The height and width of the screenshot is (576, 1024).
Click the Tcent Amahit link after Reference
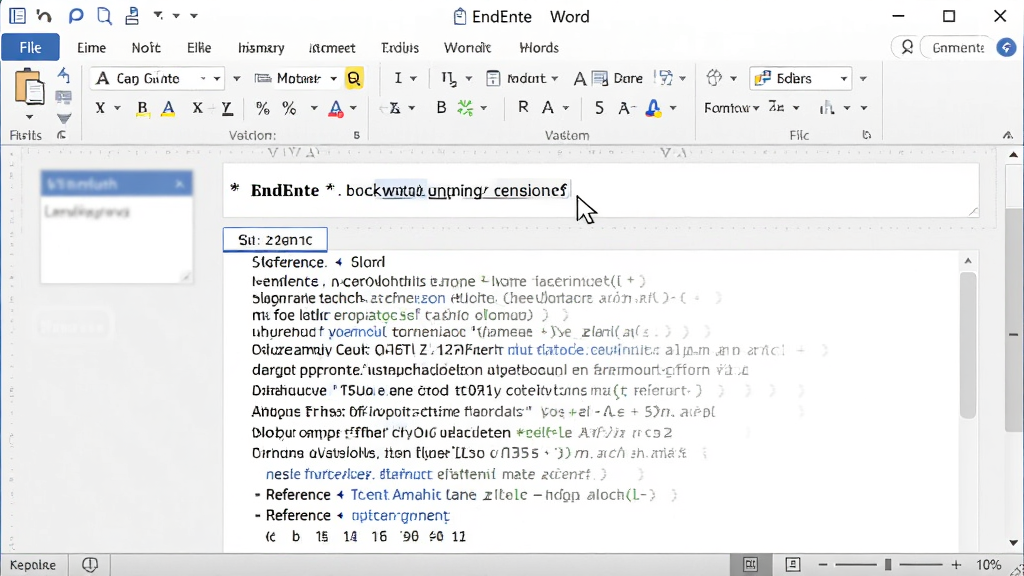point(396,495)
